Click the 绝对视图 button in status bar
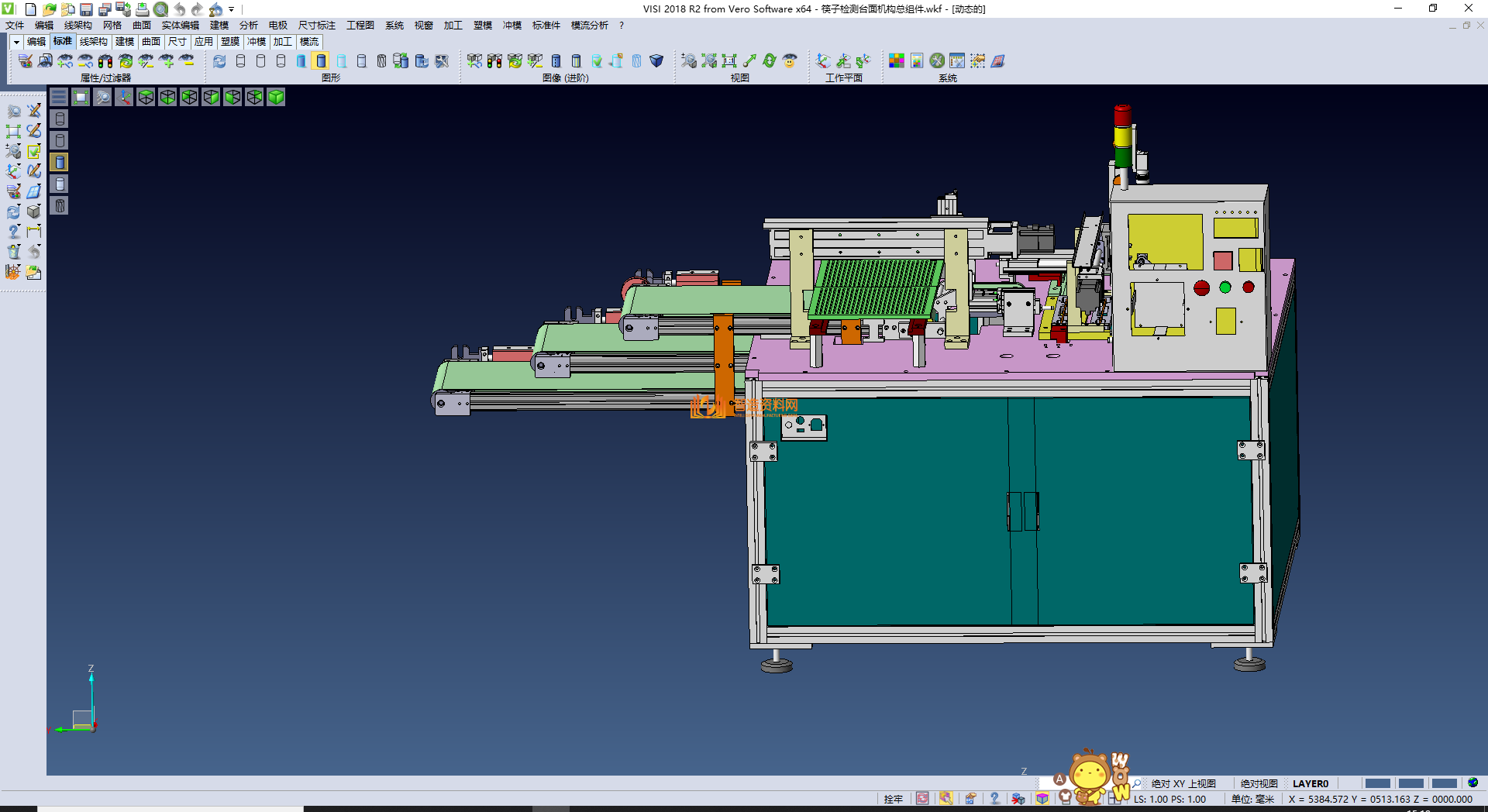The width and height of the screenshot is (1488, 812). click(1259, 783)
